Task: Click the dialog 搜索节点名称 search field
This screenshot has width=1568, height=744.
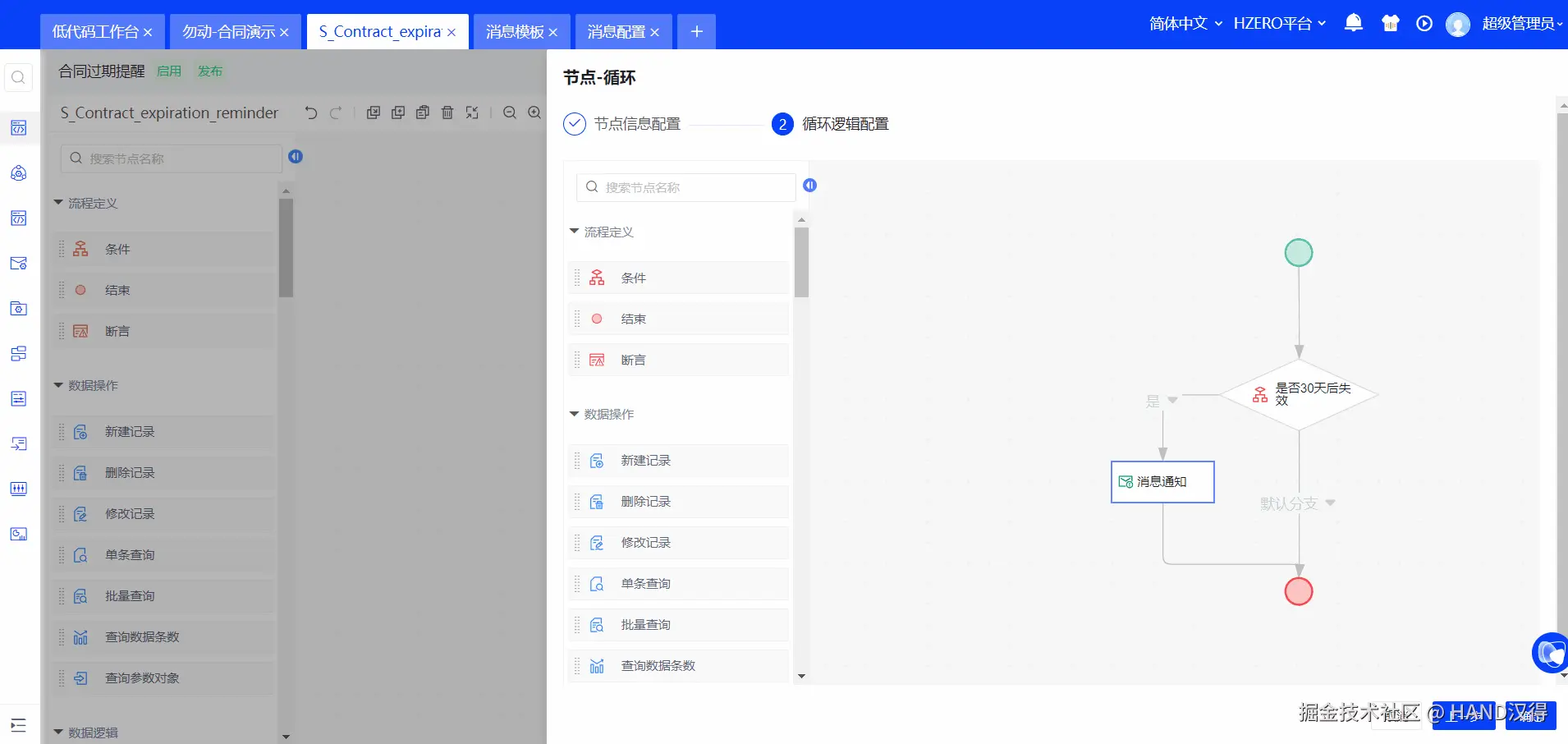Action: coord(686,187)
